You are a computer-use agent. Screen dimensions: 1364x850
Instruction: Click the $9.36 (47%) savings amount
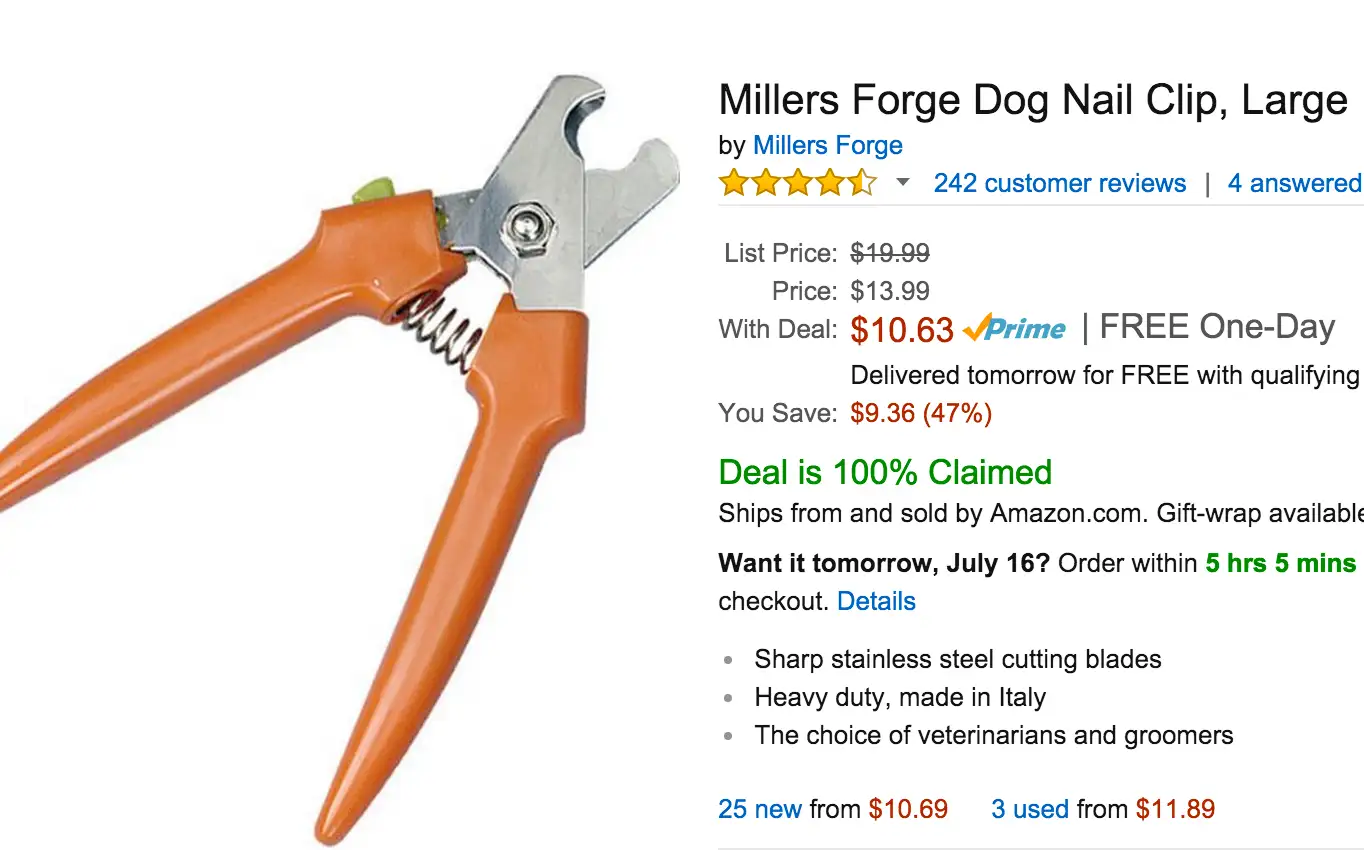click(920, 413)
